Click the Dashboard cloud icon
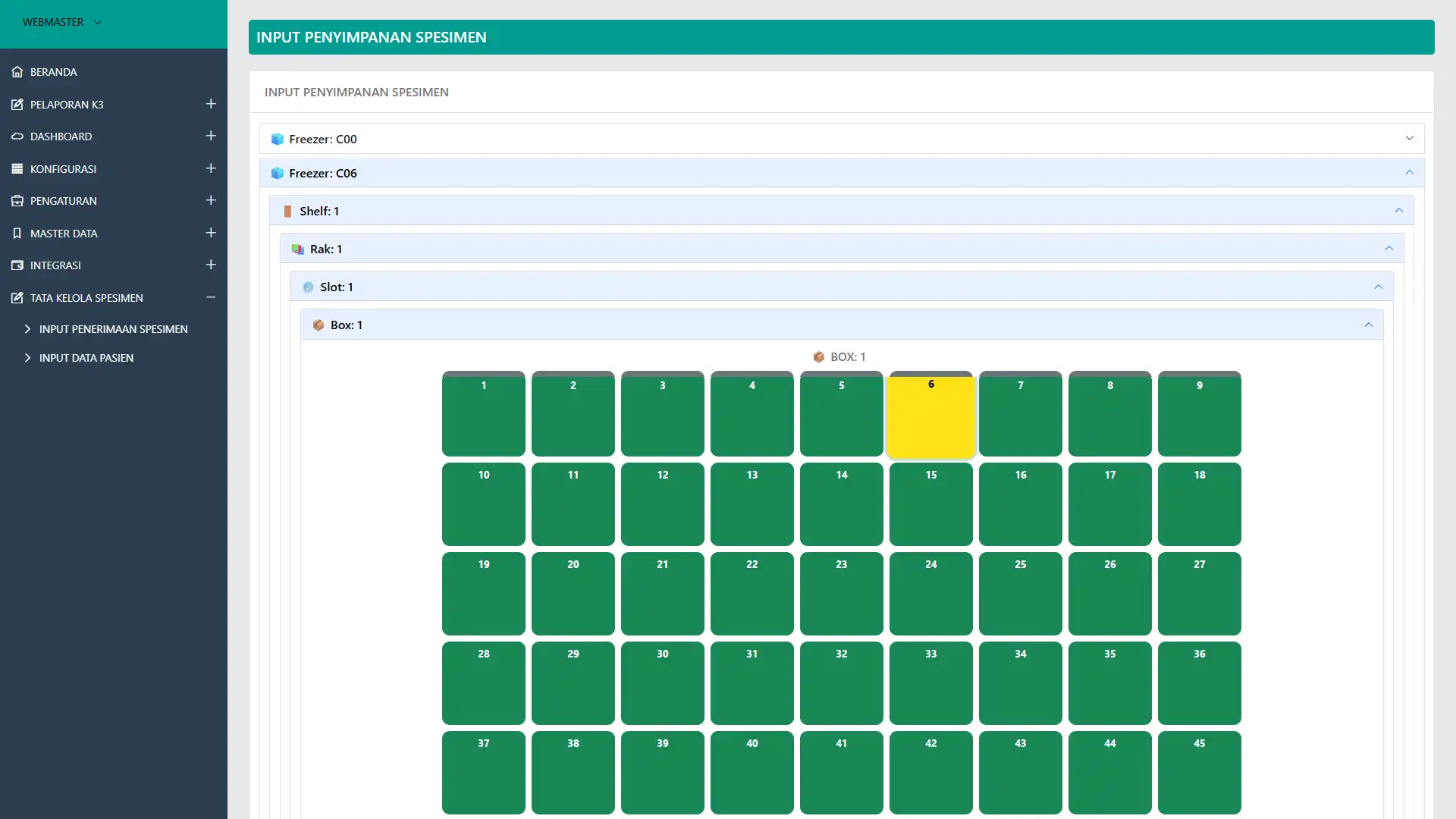This screenshot has height=819, width=1456. coord(17,136)
